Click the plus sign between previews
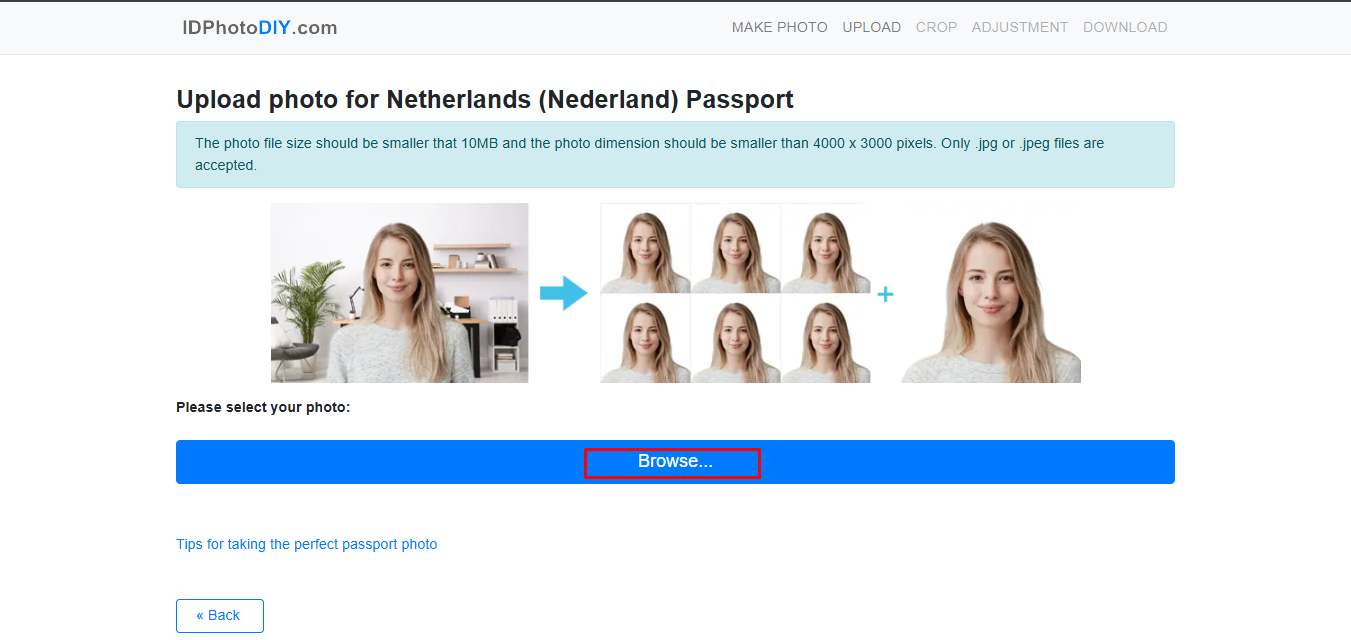This screenshot has width=1351, height=640. [x=886, y=293]
